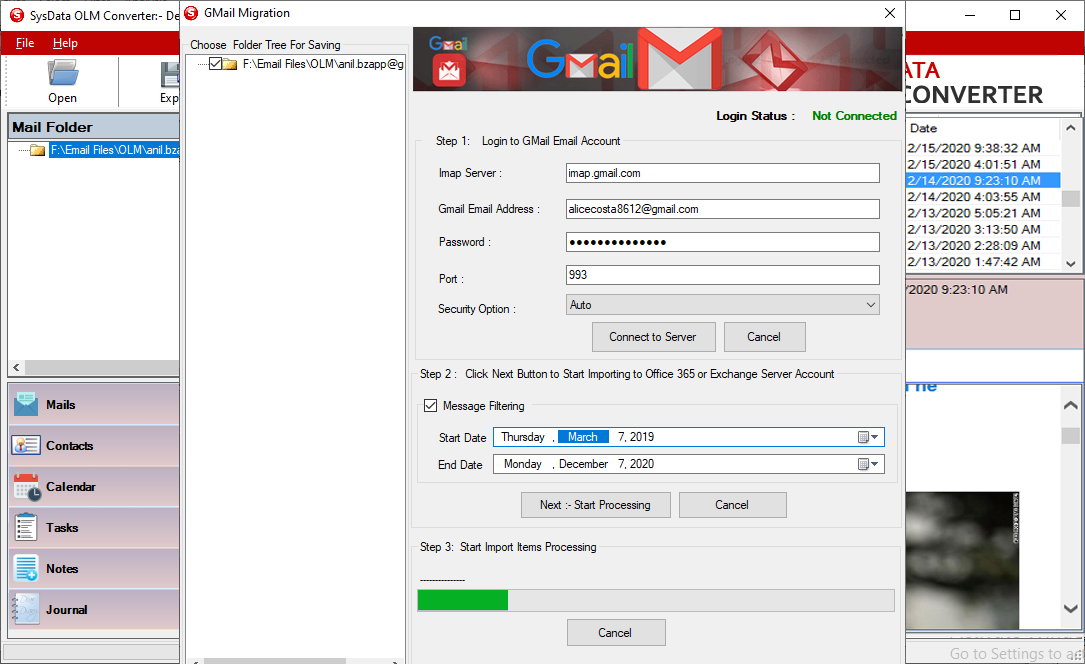1085x664 pixels.
Task: Click the Gmail Email Address field
Action: click(722, 209)
